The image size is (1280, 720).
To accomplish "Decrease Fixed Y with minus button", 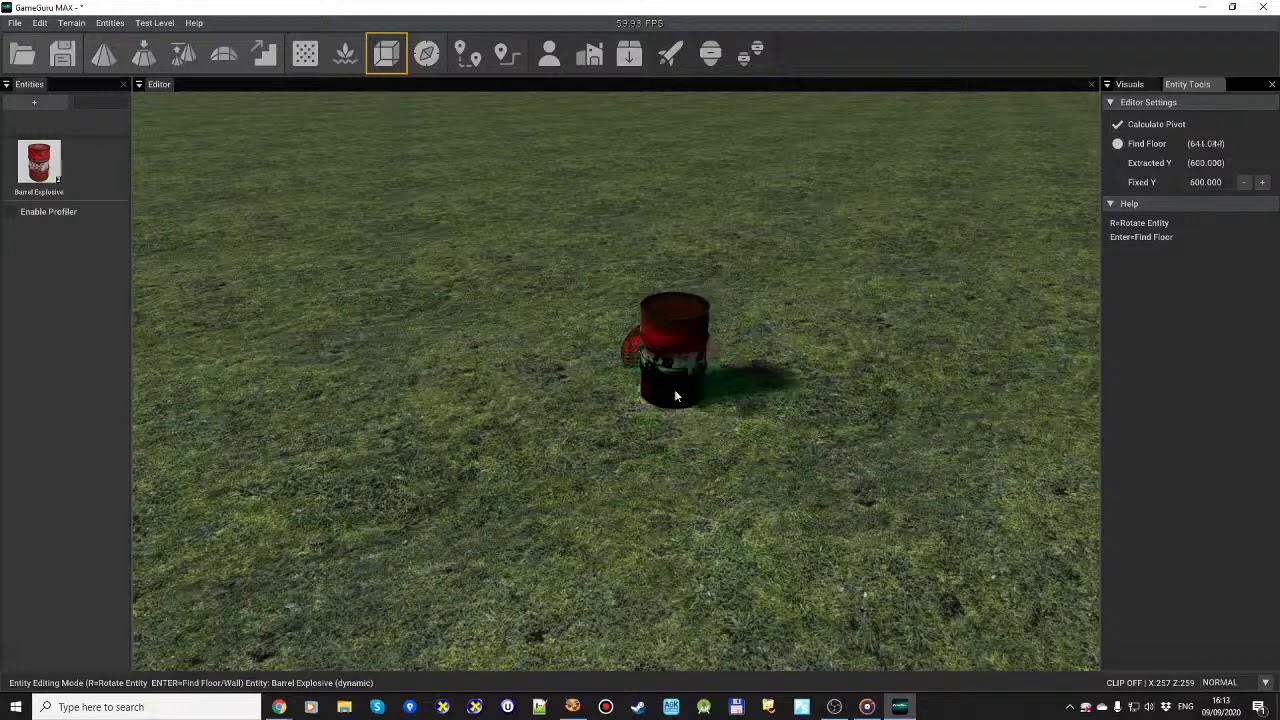I will (1244, 183).
